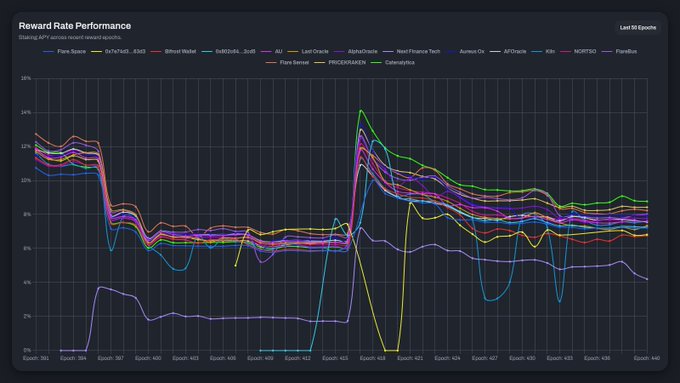Toggle the AlphaOracle legend entry
This screenshot has width=680, height=383.
(x=356, y=51)
